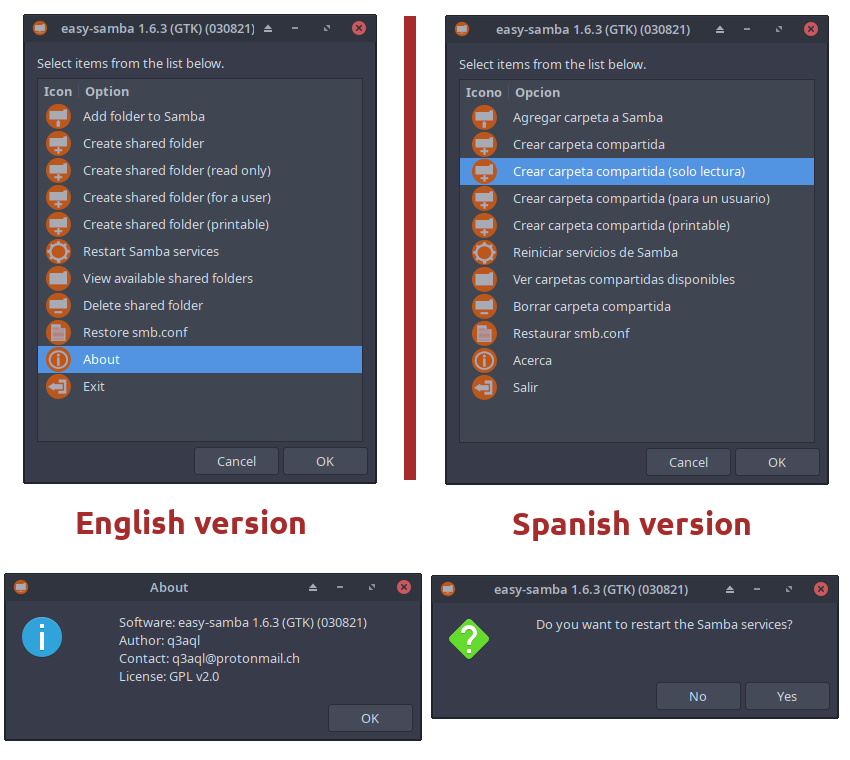Click the icon beside Crear carpeta compartida (solo lectura)
This screenshot has width=850, height=760.
(484, 172)
